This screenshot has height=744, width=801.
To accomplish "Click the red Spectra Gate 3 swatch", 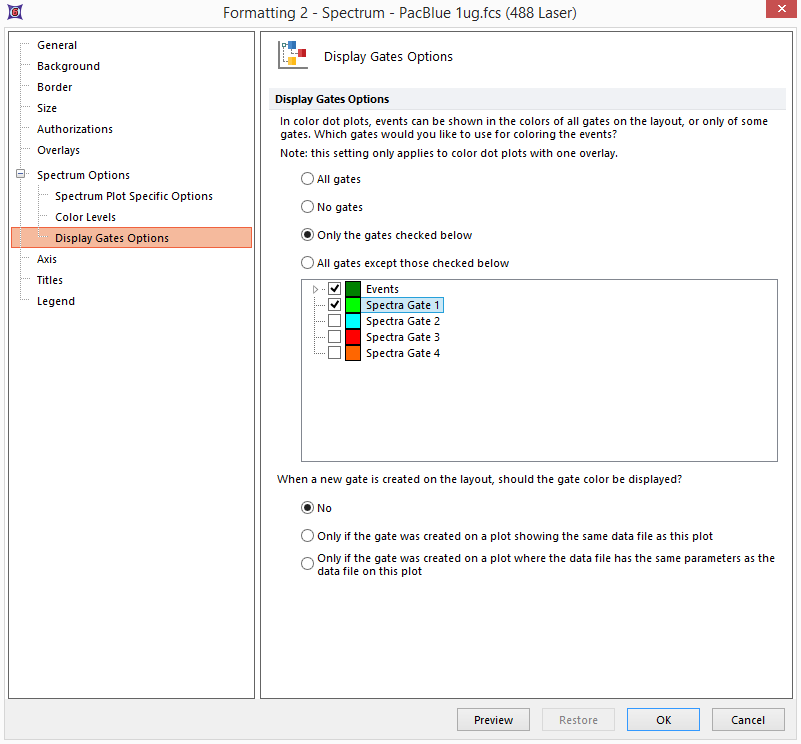I will 352,337.
